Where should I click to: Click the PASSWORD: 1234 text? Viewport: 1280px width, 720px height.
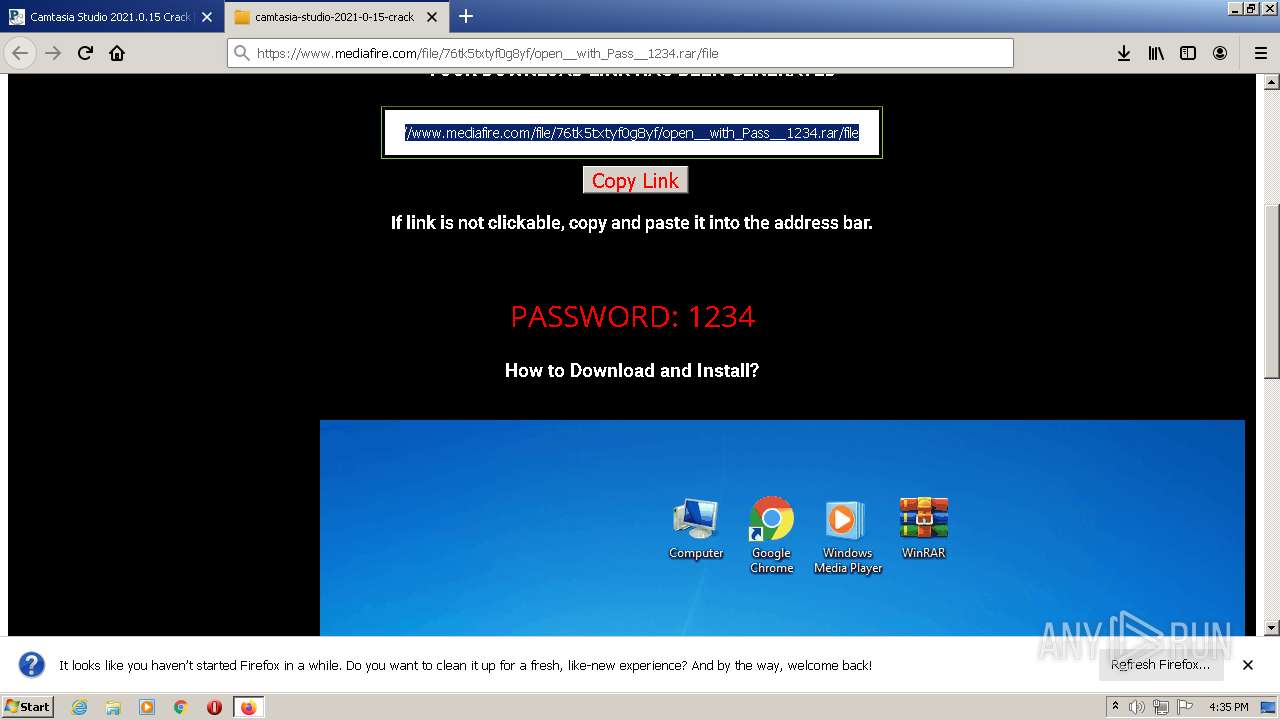coord(632,316)
